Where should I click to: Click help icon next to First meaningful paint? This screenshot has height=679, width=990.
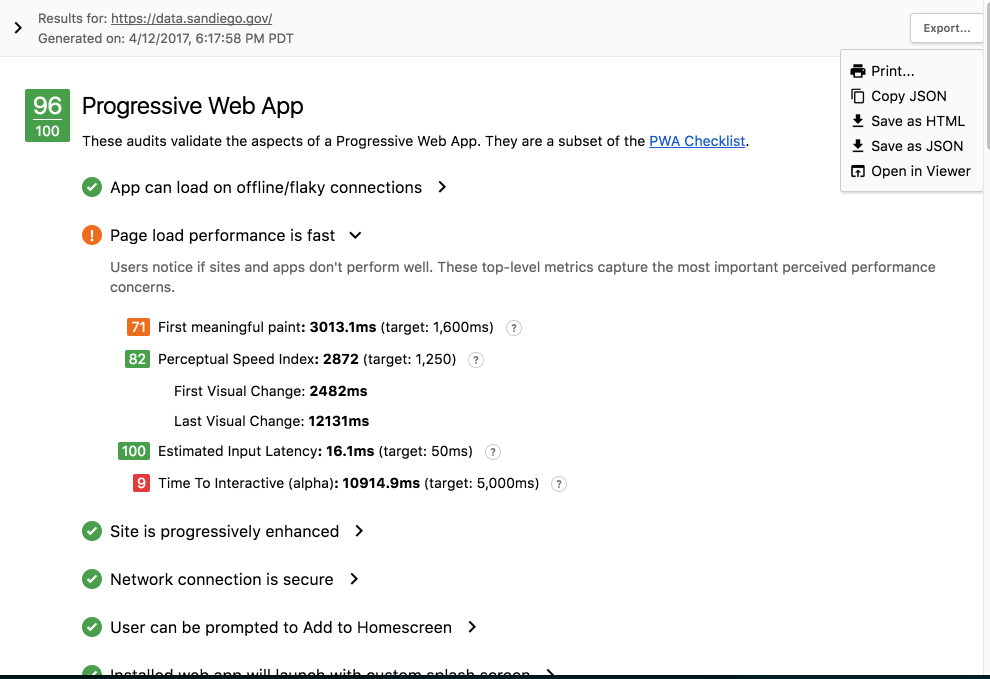coord(514,328)
